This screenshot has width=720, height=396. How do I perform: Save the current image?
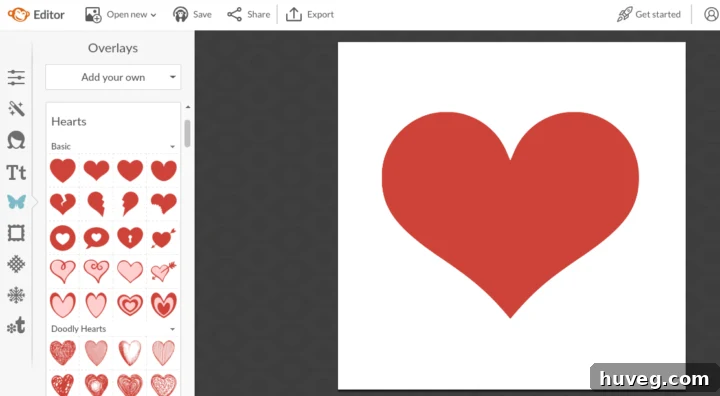(x=192, y=15)
